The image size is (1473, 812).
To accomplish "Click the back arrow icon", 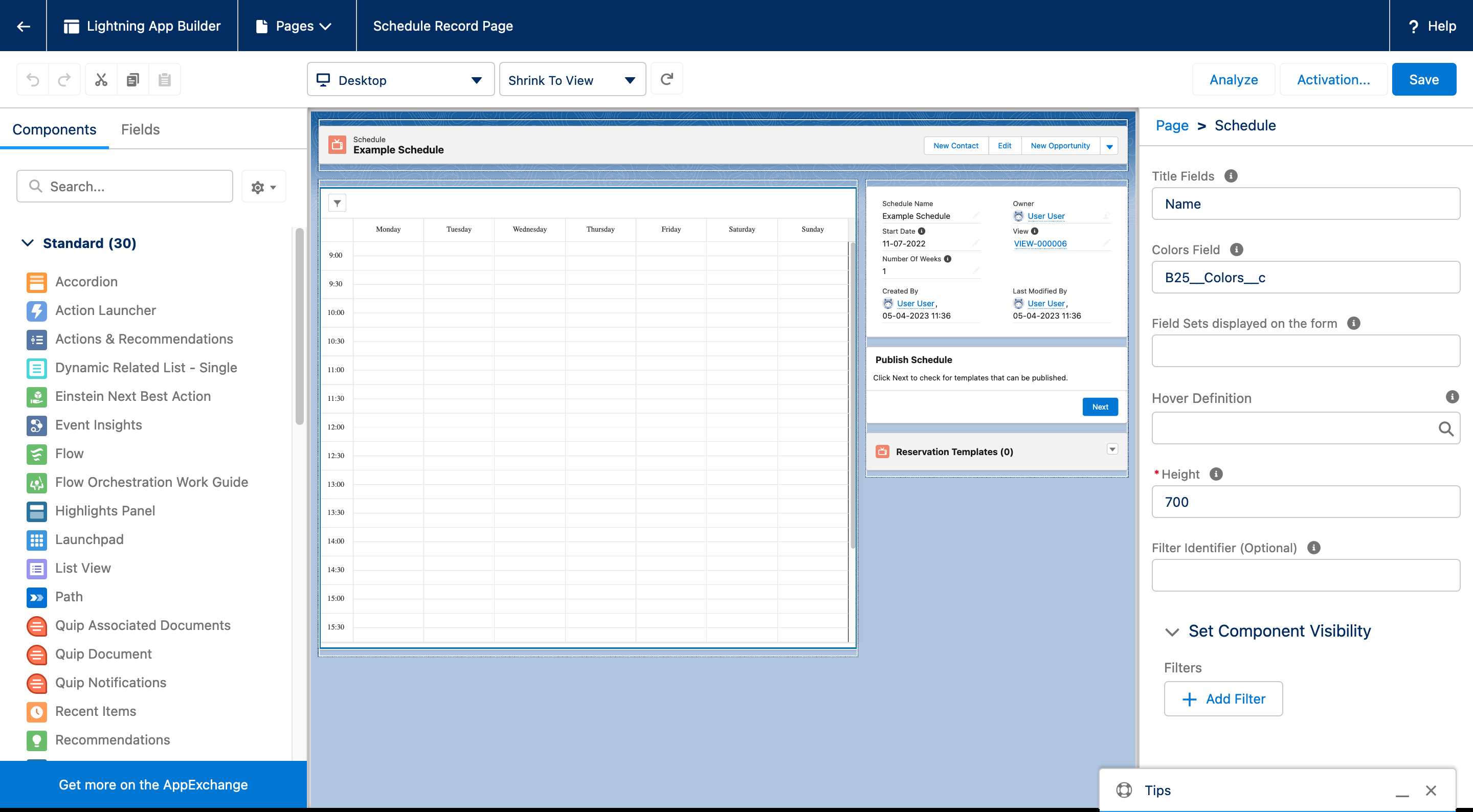I will (x=24, y=26).
